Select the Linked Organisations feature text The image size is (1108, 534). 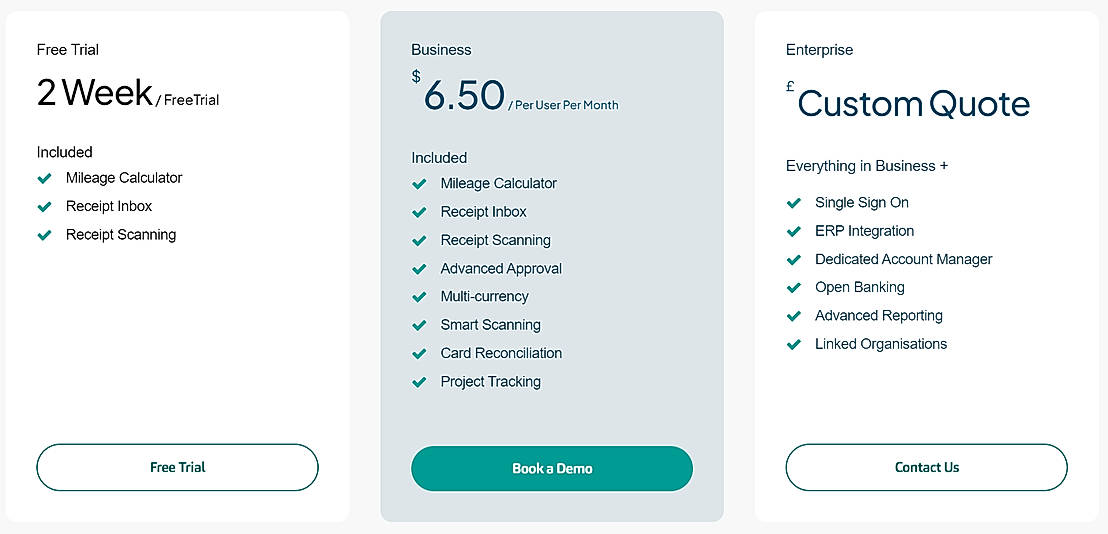pyautogui.click(x=880, y=344)
